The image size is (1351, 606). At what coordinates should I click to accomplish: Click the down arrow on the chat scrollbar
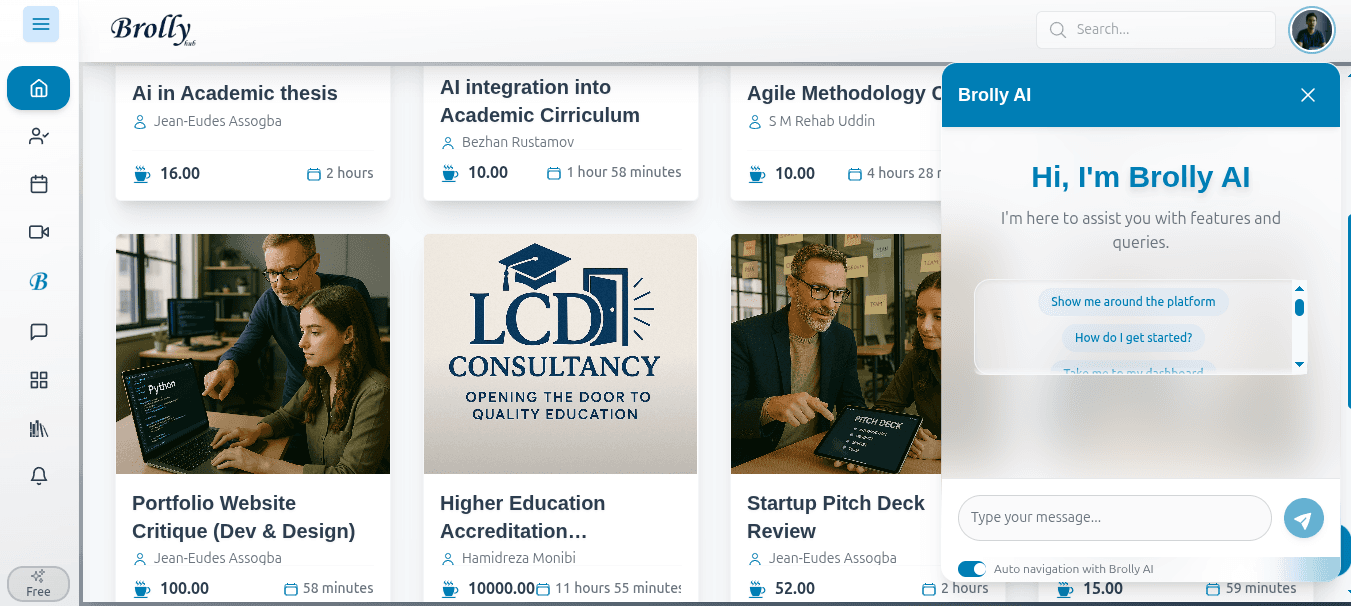coord(1300,365)
